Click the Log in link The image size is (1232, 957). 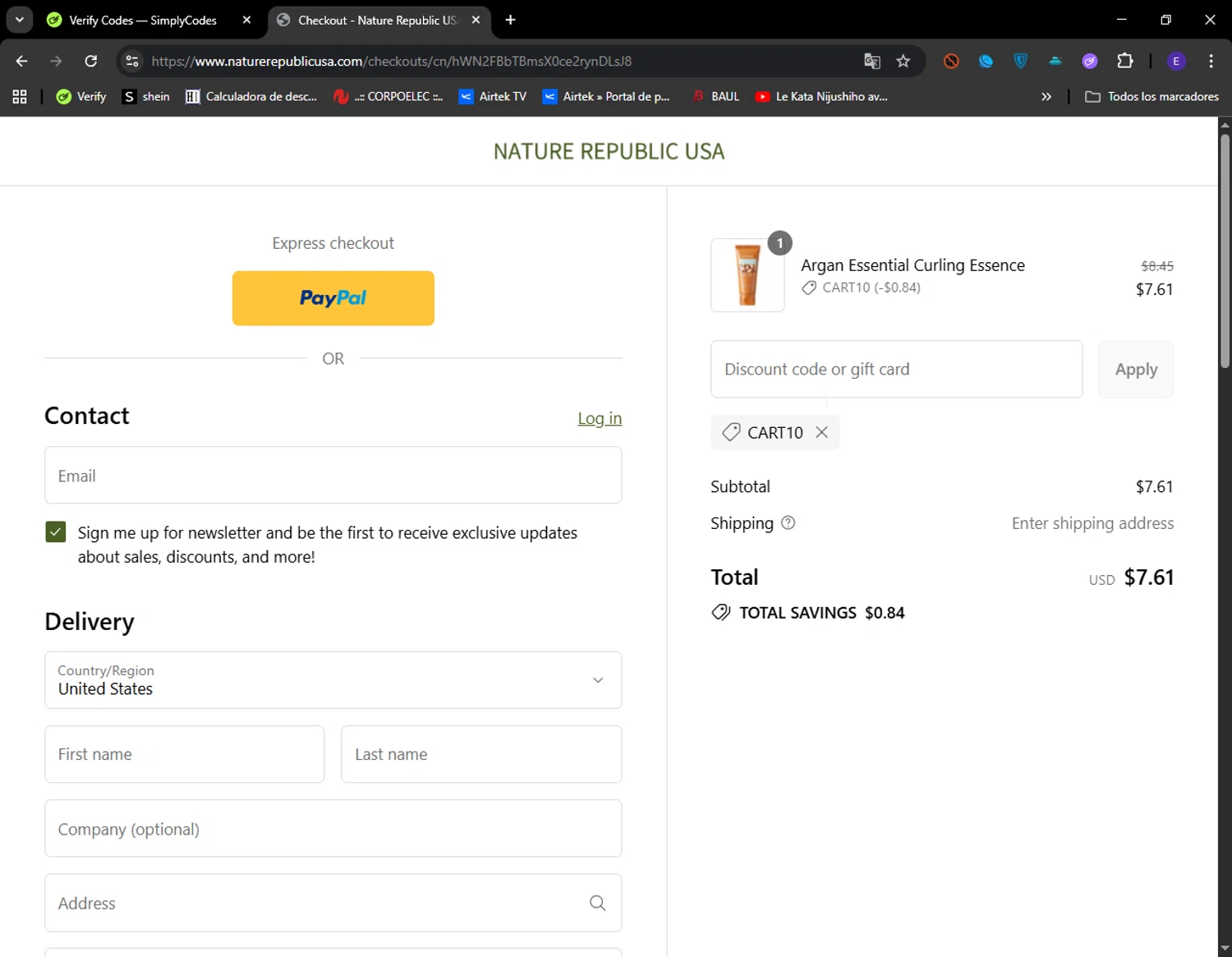[600, 418]
